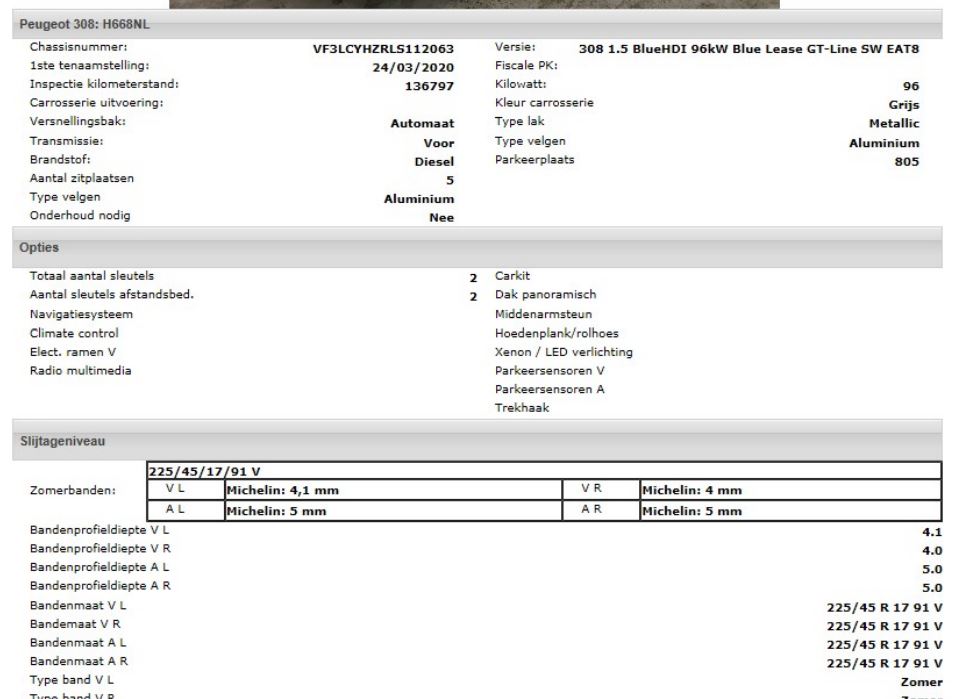This screenshot has width=975, height=699.
Task: Click the V R Michelin: 4 mm cell
Action: (x=788, y=490)
